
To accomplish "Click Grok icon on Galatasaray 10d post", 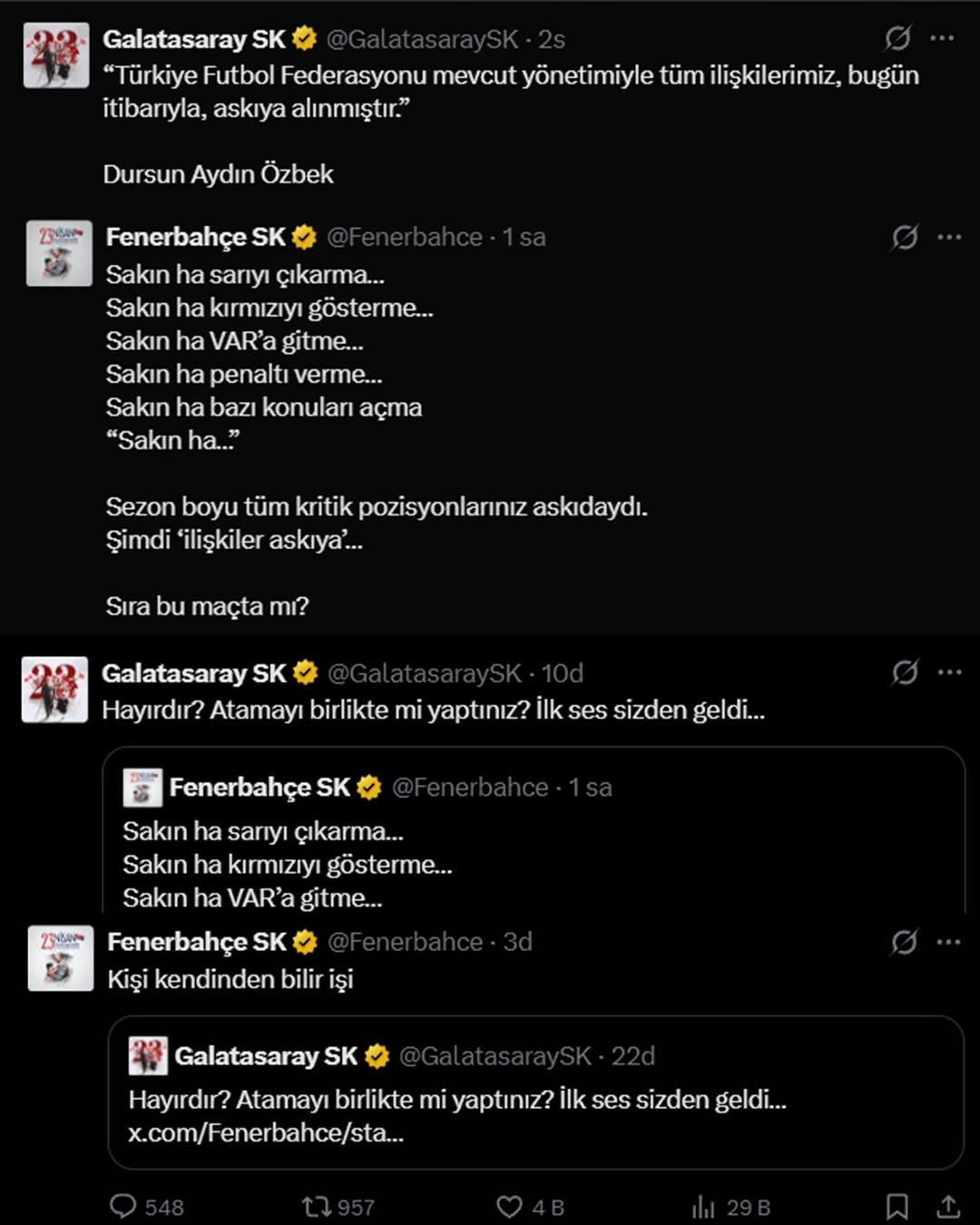I will click(x=904, y=672).
